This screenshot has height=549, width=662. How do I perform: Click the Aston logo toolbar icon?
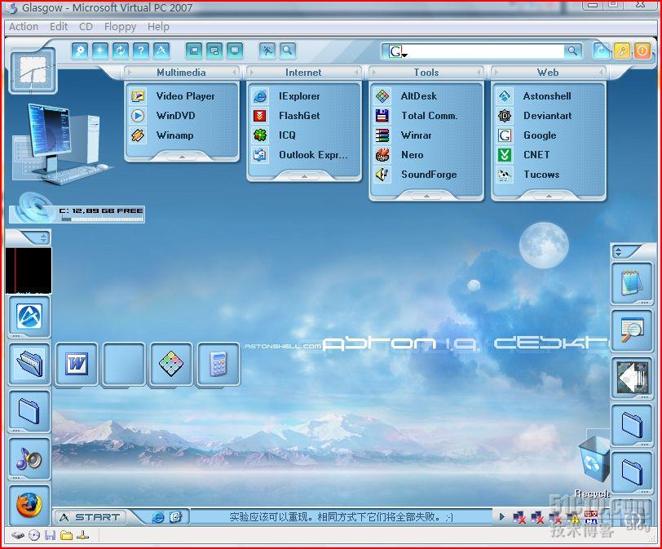click(161, 51)
